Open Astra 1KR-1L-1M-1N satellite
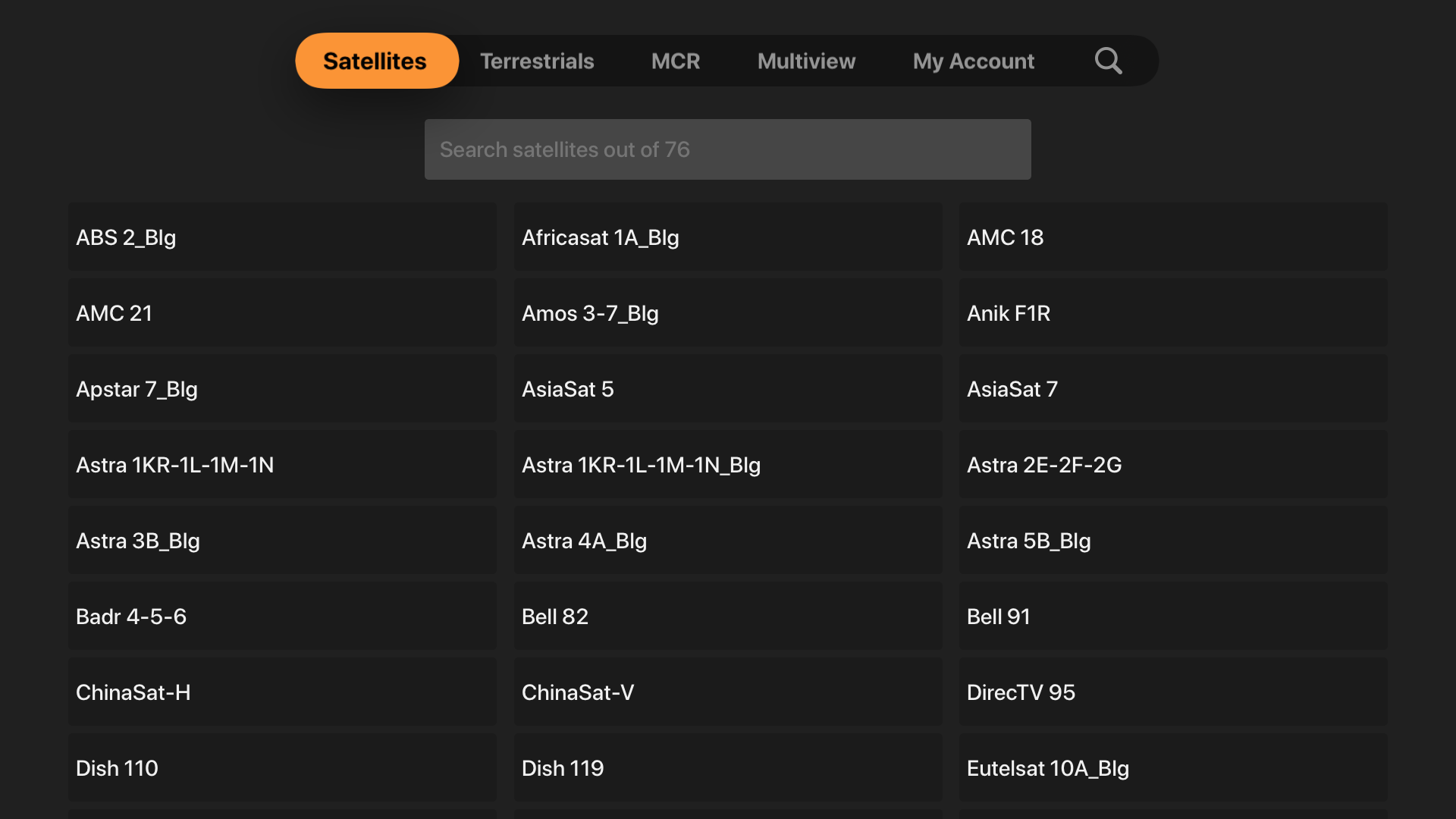 [x=282, y=465]
